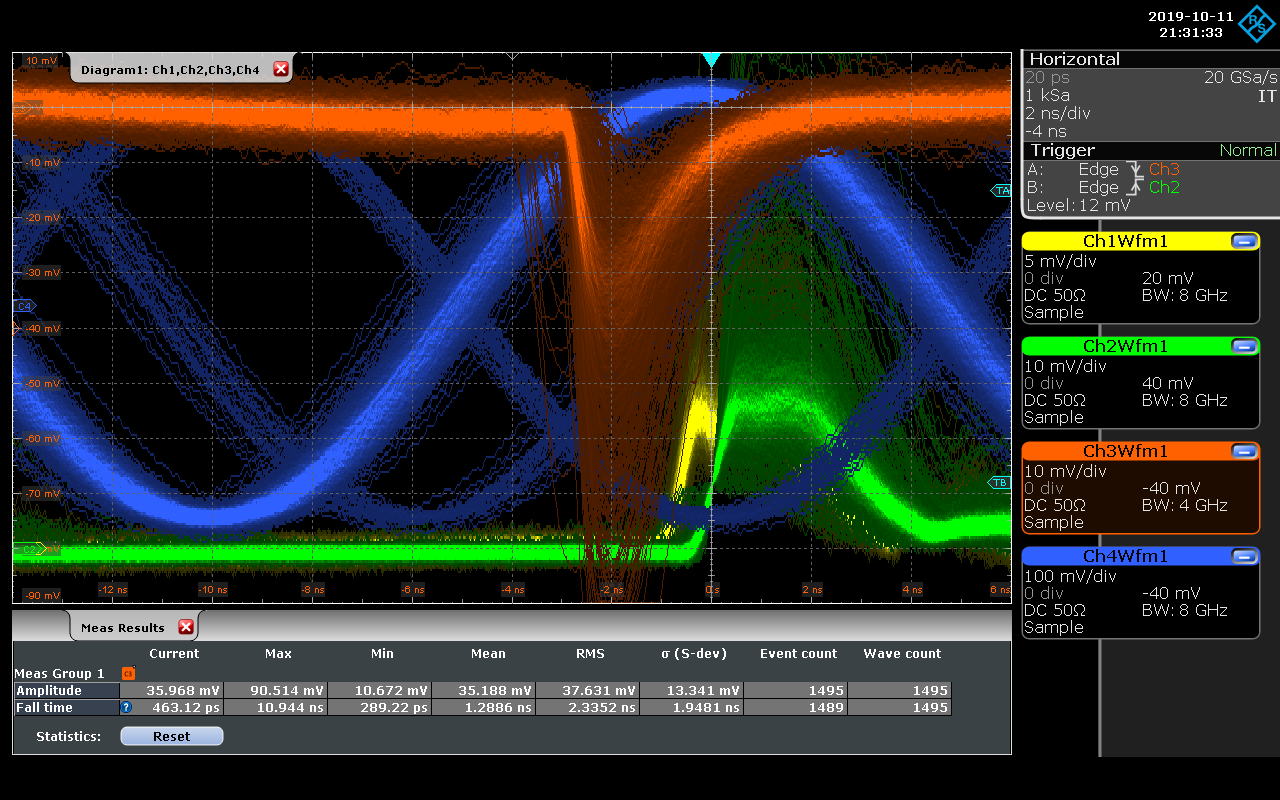Click the cyan trigger position marker
This screenshot has width=1280, height=800.
point(711,61)
